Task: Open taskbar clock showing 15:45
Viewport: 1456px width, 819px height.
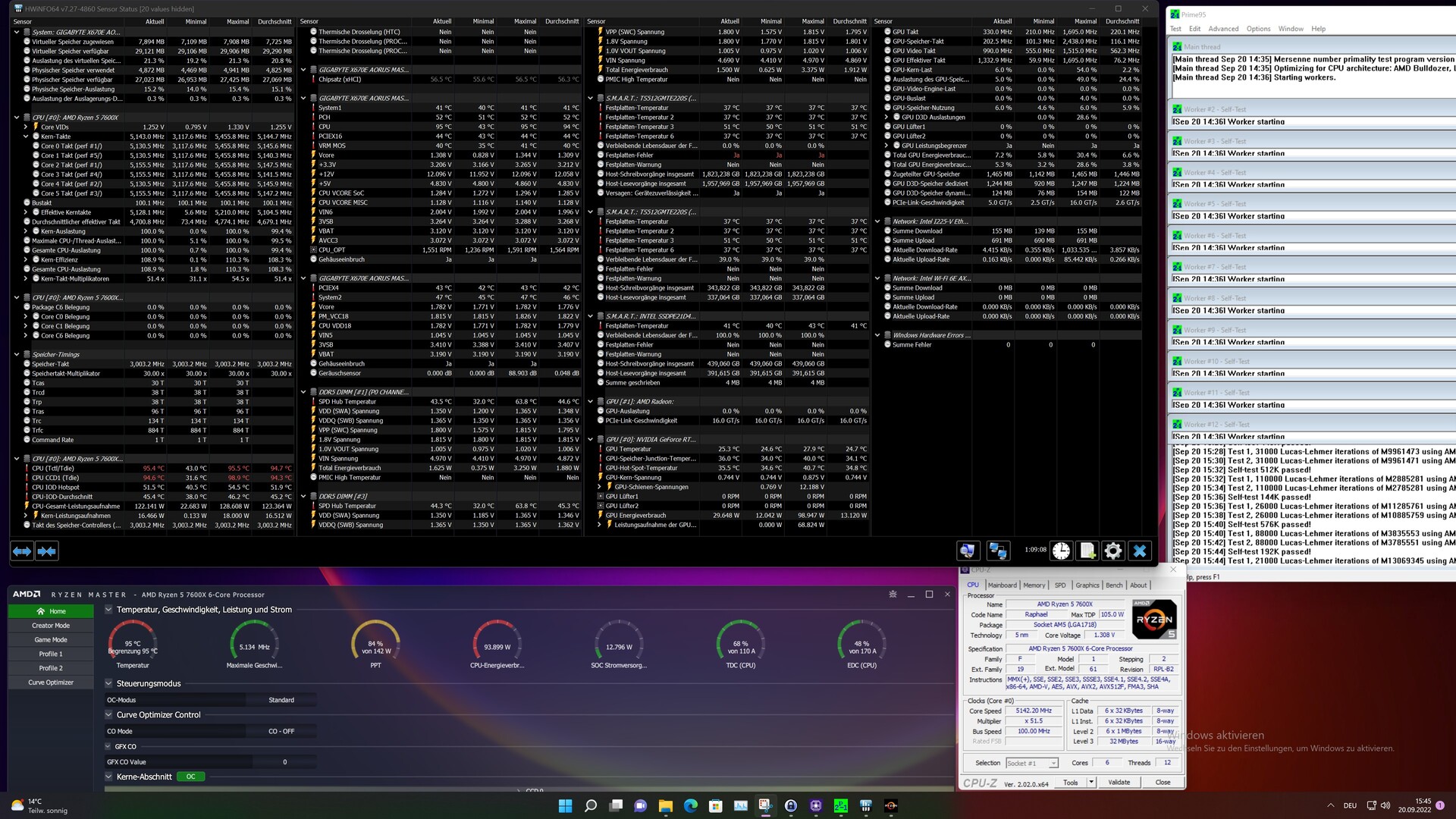Action: [x=1415, y=805]
